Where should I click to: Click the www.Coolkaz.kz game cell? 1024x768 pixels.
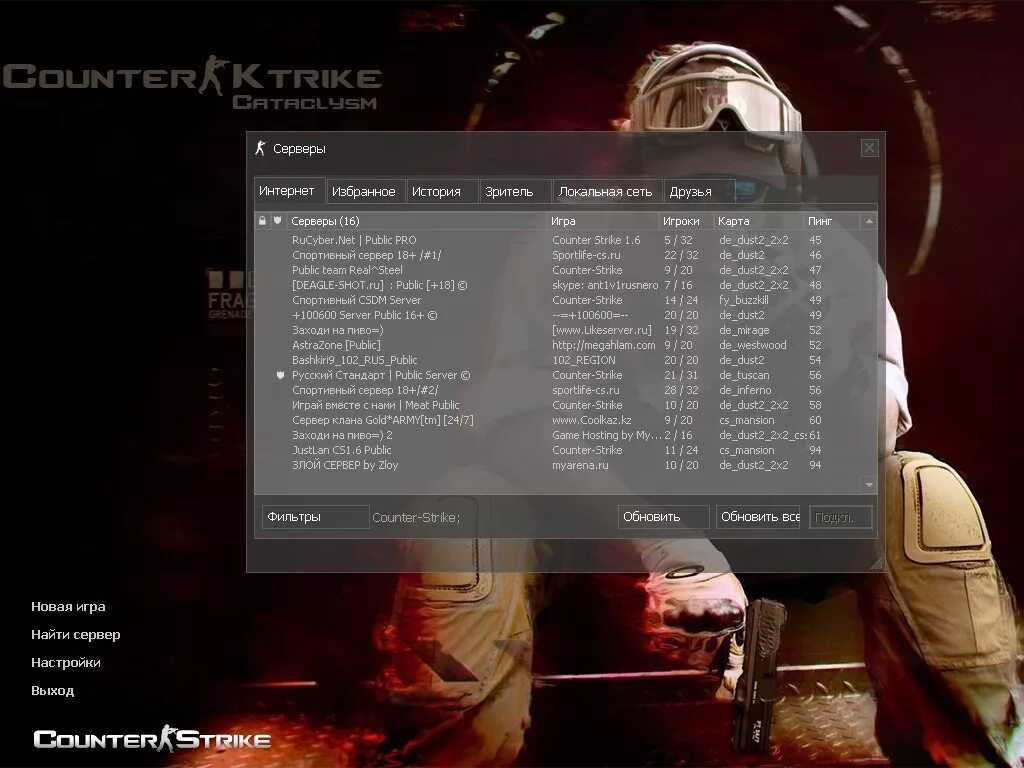[x=592, y=420]
